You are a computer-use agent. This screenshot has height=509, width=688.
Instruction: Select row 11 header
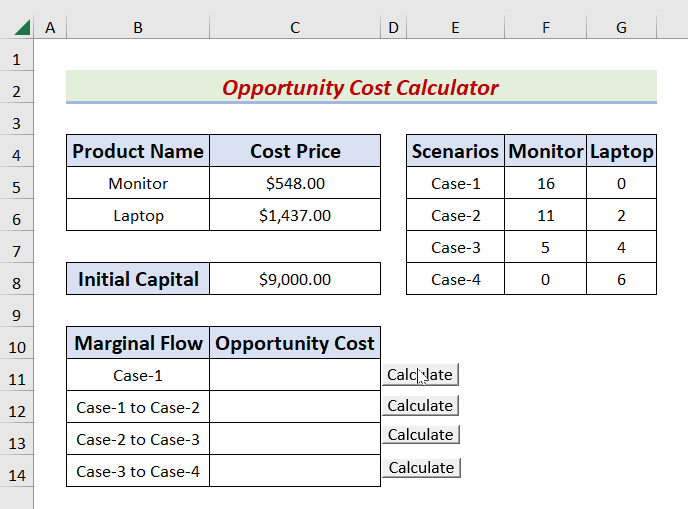(x=17, y=377)
